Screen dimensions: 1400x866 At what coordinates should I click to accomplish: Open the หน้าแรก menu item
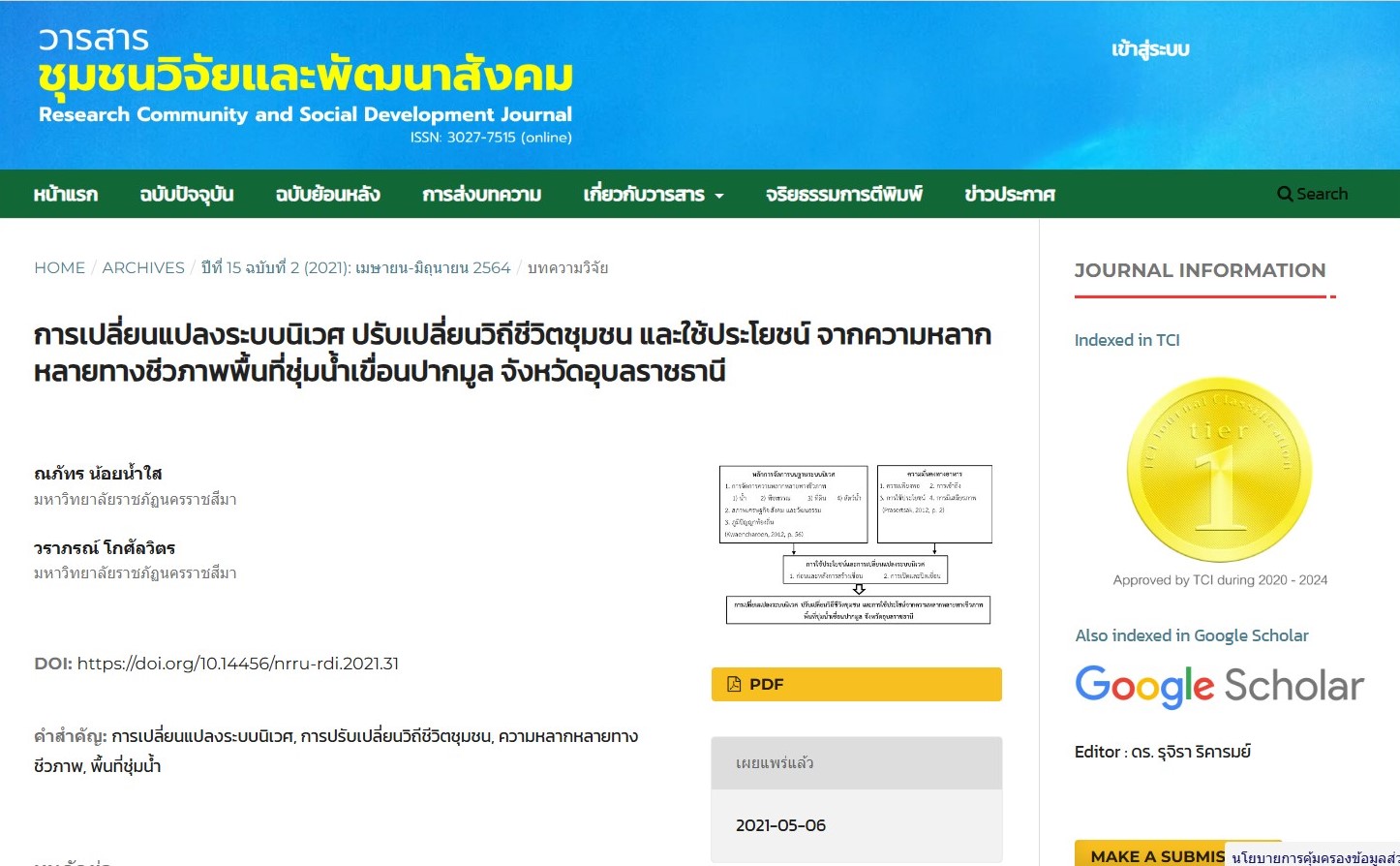[66, 194]
